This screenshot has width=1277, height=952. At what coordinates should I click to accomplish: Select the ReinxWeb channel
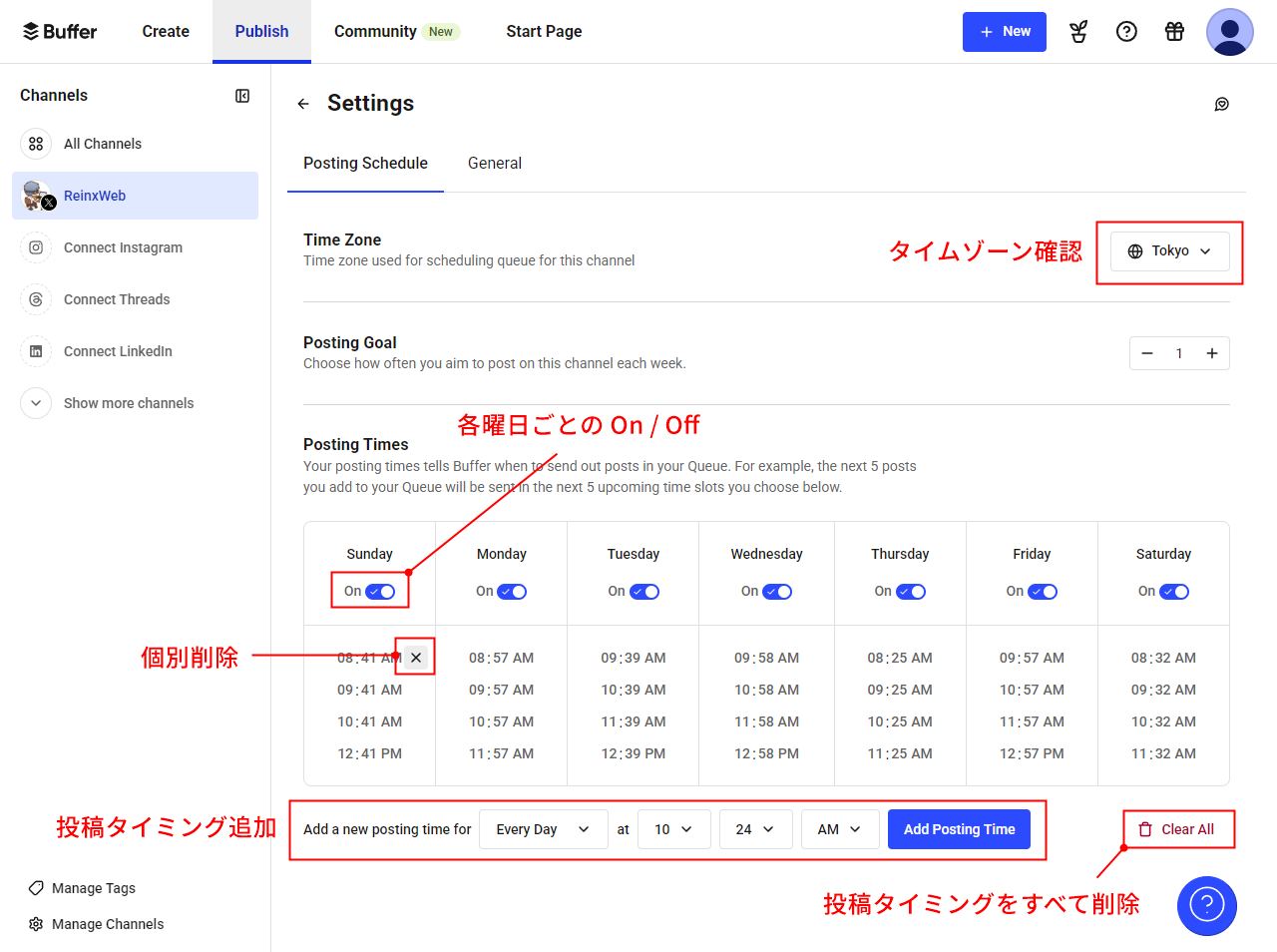click(x=135, y=196)
